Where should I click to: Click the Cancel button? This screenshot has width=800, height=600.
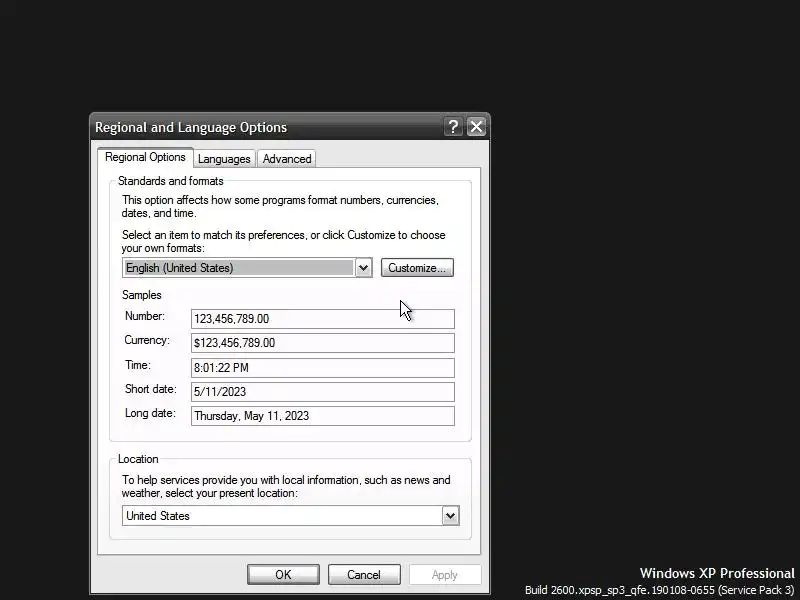coord(364,575)
